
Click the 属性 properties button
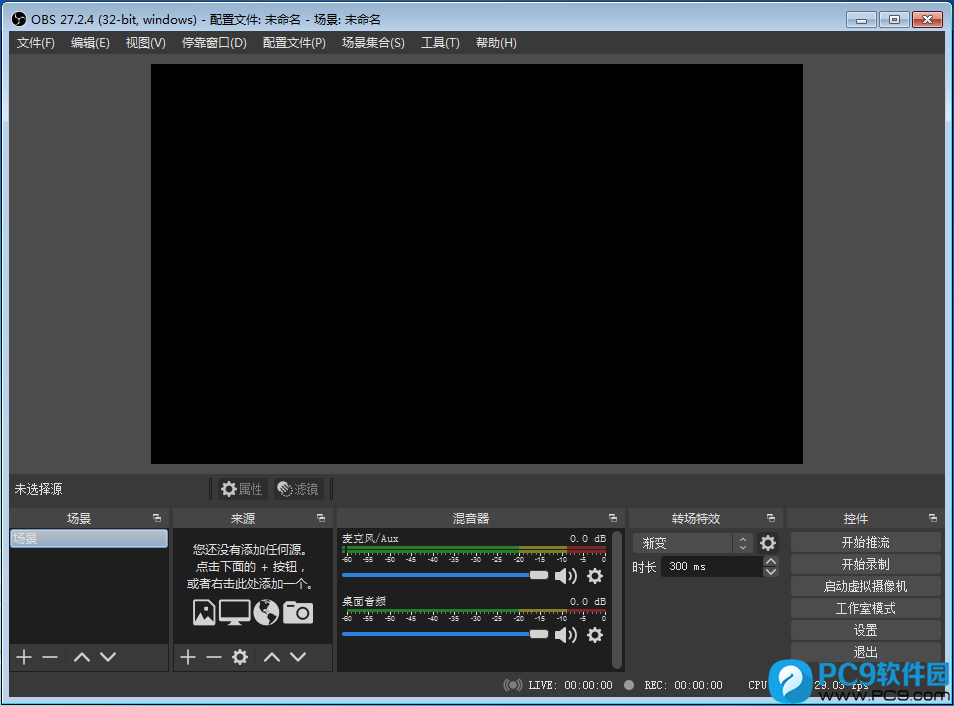[242, 489]
